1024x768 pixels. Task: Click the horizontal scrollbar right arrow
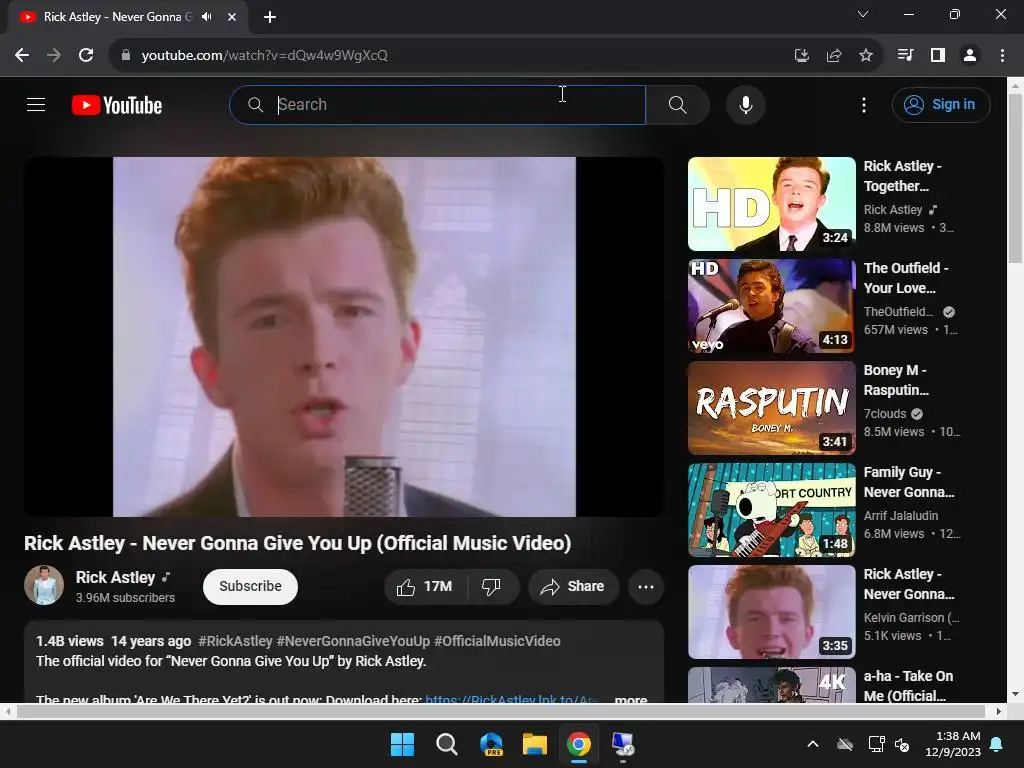coord(999,711)
